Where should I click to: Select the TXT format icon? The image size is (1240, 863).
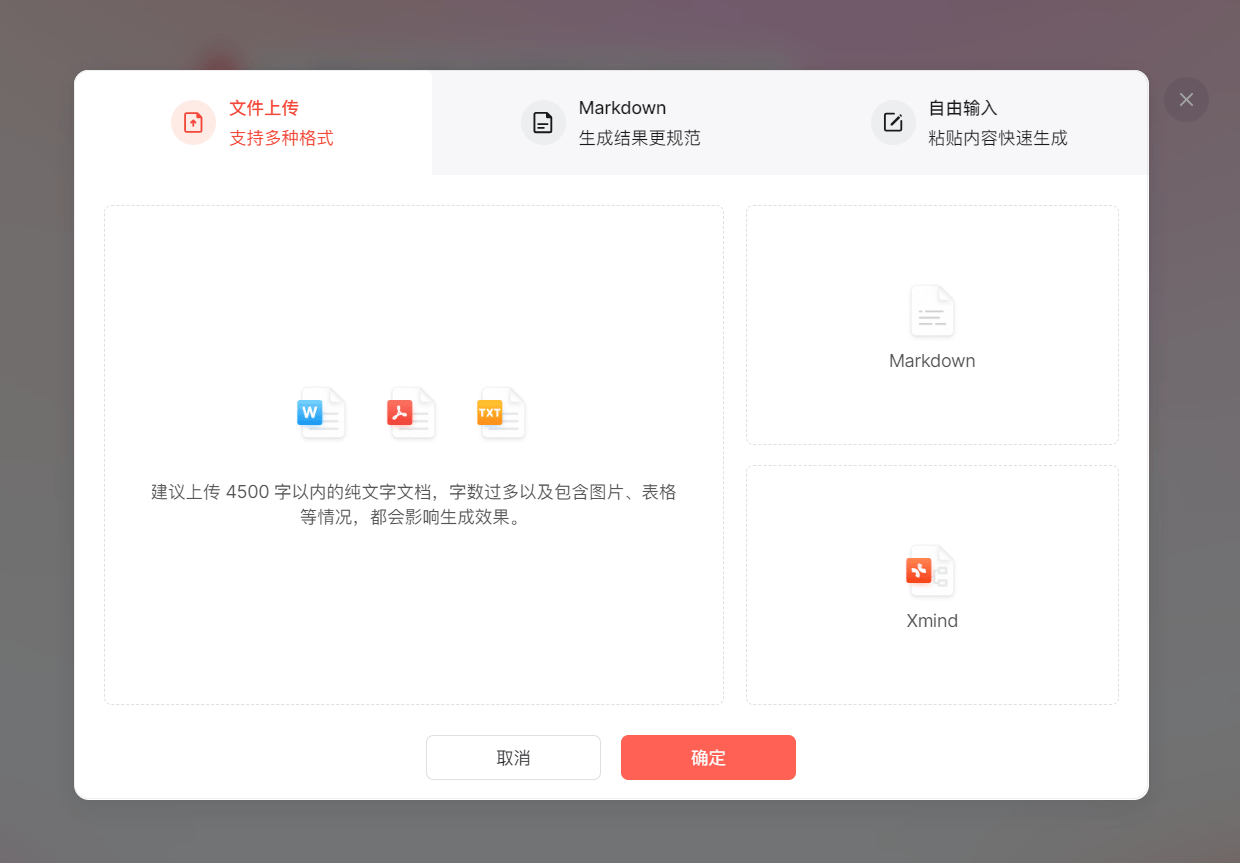pyautogui.click(x=500, y=413)
